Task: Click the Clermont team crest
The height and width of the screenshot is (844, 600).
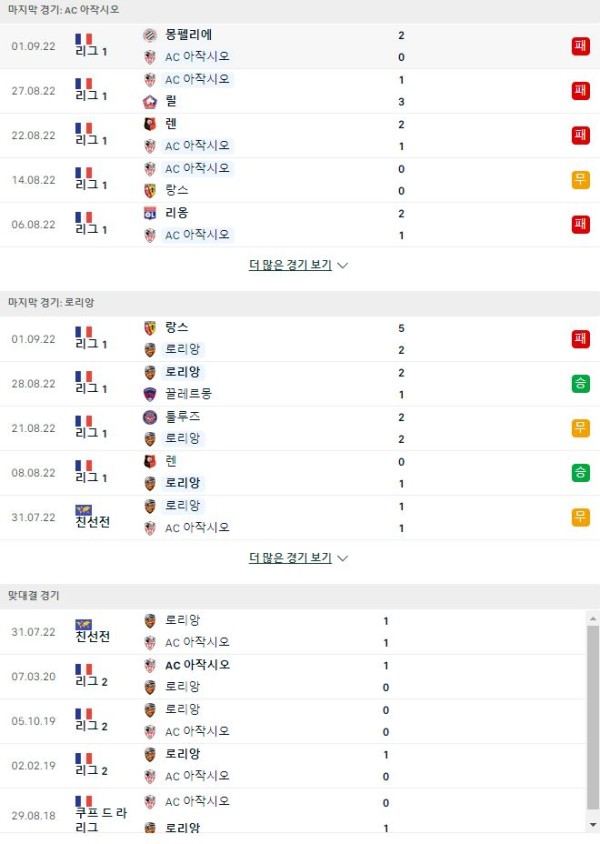Action: click(x=150, y=394)
